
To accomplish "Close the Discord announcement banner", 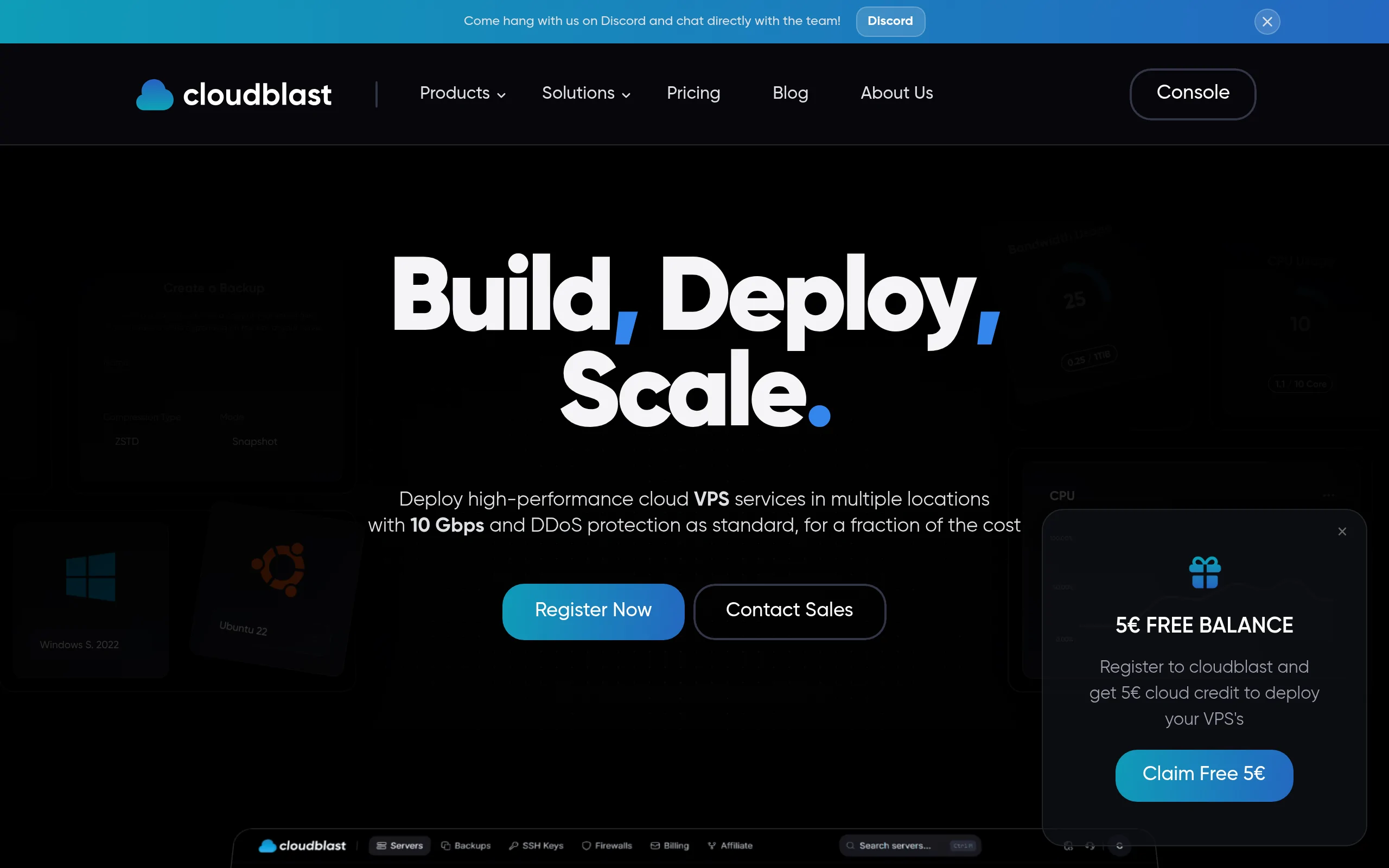I will click(x=1267, y=22).
